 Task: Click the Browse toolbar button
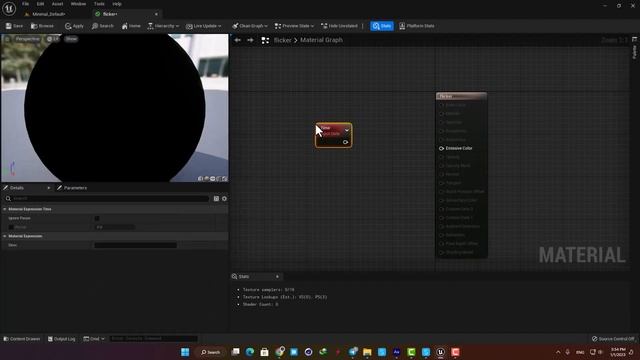pos(42,26)
